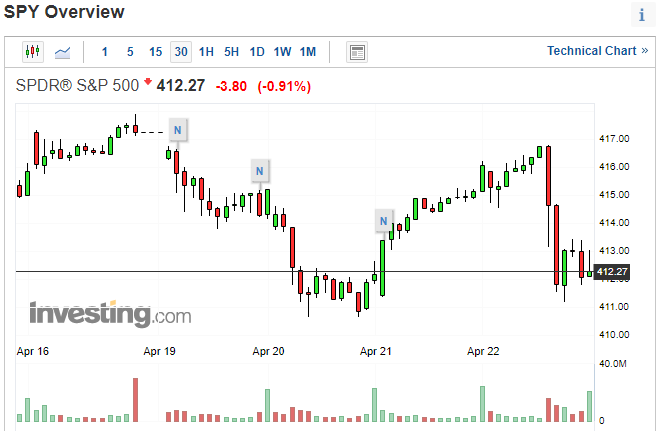
Task: Select the 30 minute interval
Action: pos(181,52)
